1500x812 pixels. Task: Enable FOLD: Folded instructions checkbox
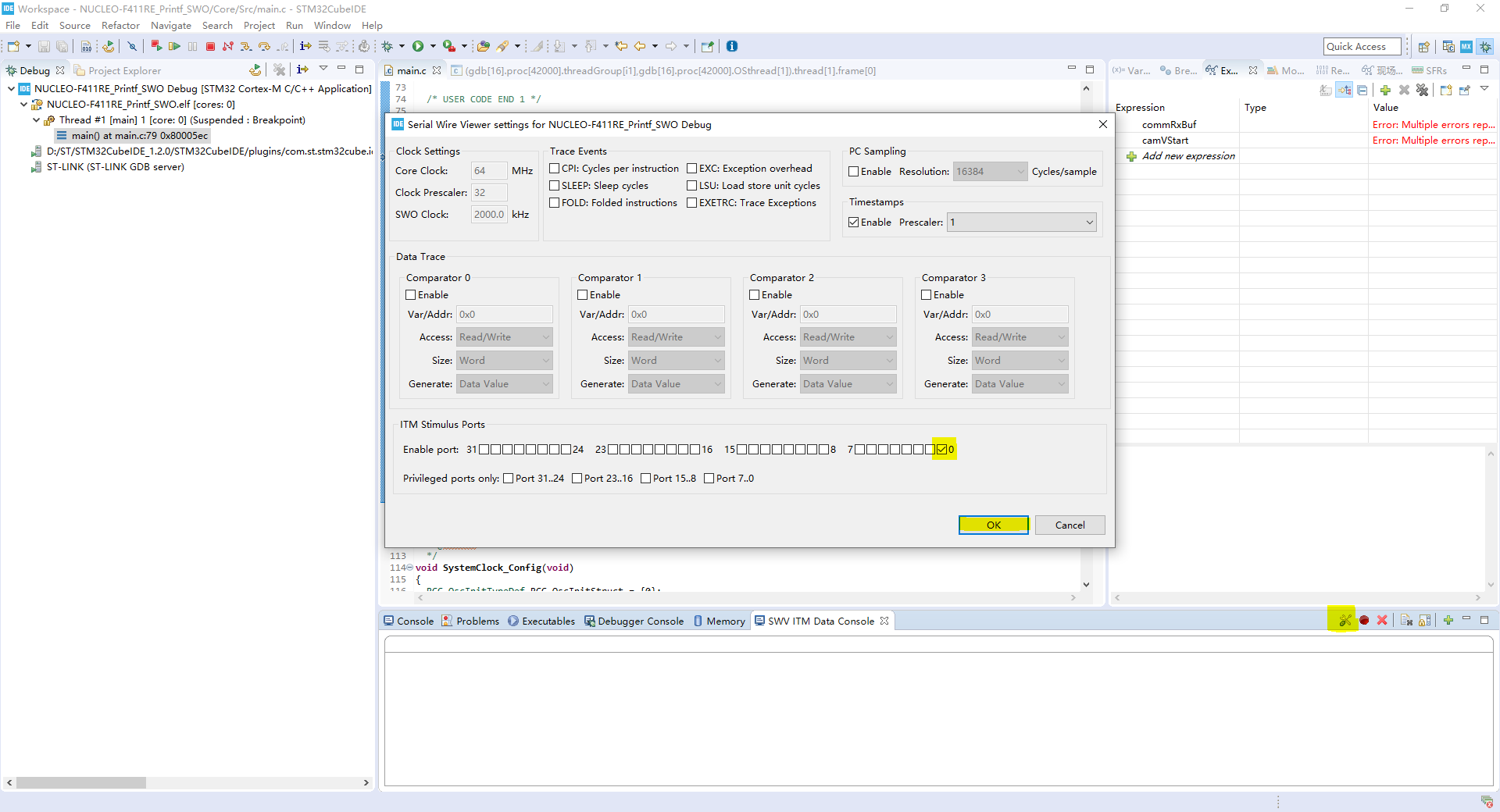[555, 203]
